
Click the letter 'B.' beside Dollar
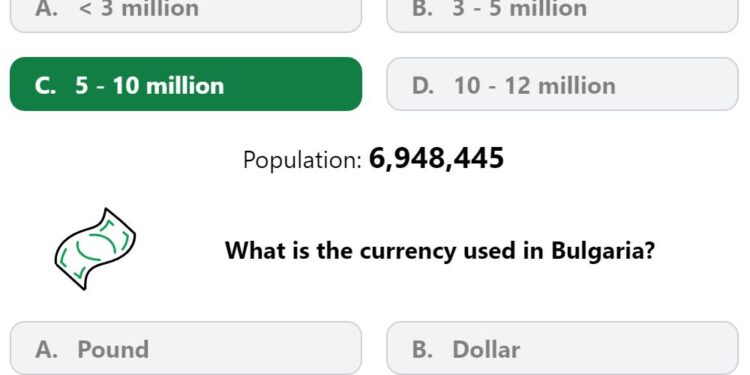(423, 350)
